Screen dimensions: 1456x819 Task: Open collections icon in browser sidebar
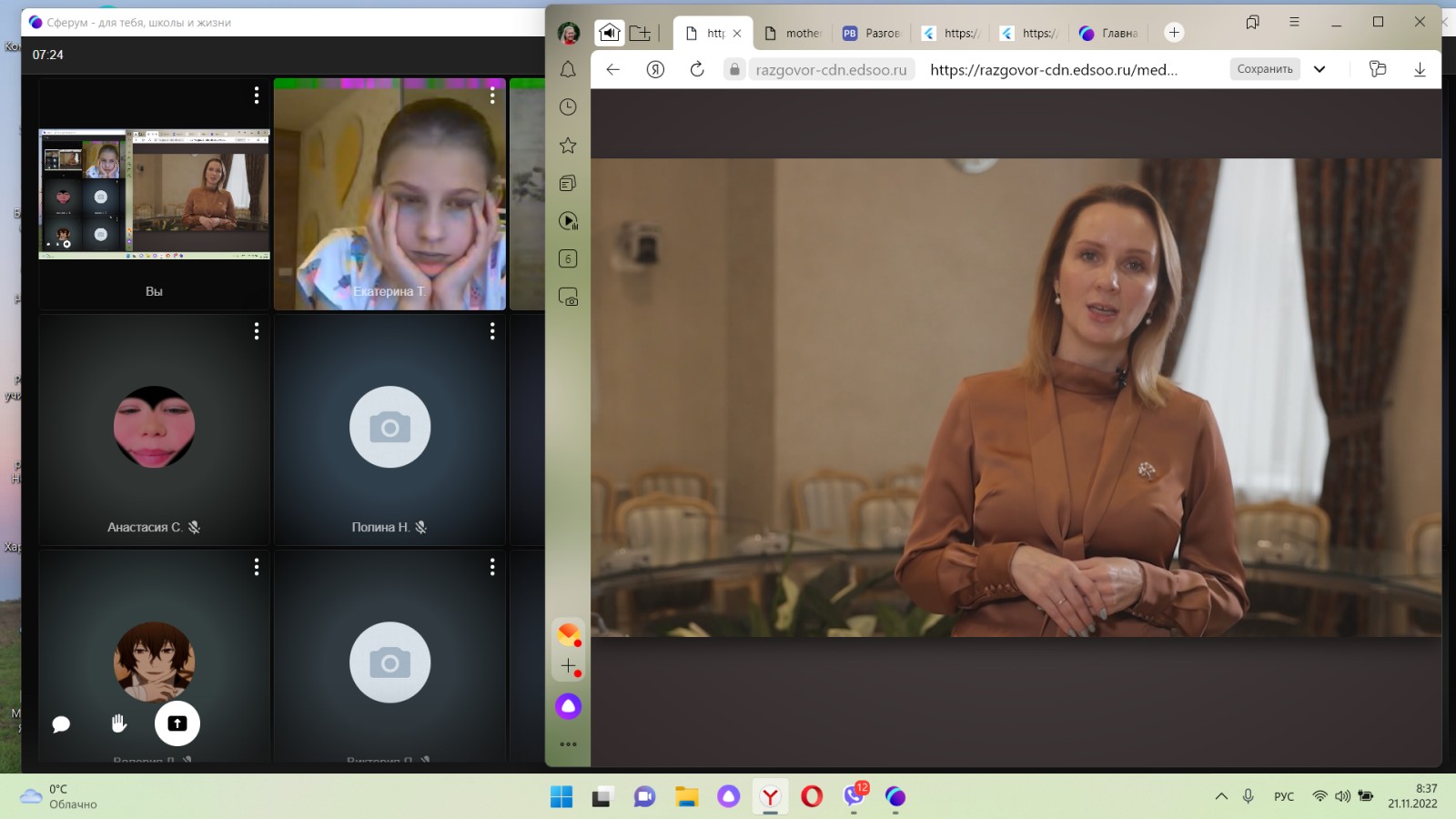pyautogui.click(x=568, y=184)
